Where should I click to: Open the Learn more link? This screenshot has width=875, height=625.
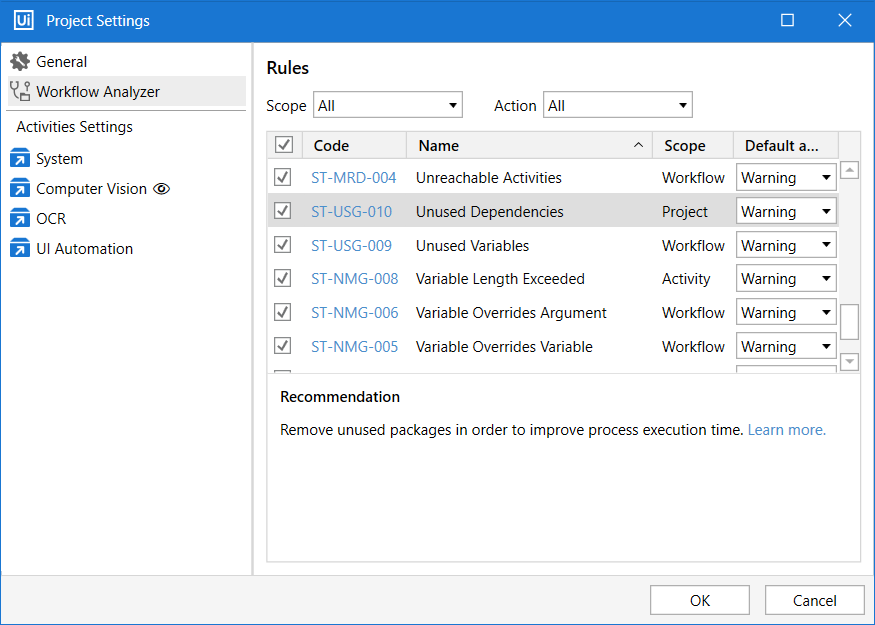(x=786, y=430)
